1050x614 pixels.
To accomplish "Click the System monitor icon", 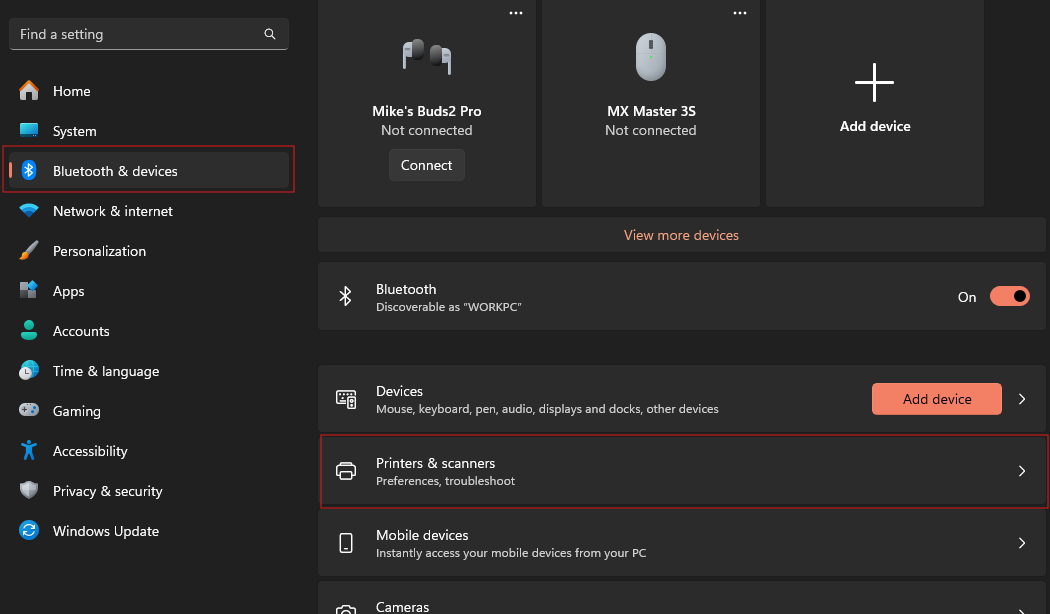I will [29, 131].
